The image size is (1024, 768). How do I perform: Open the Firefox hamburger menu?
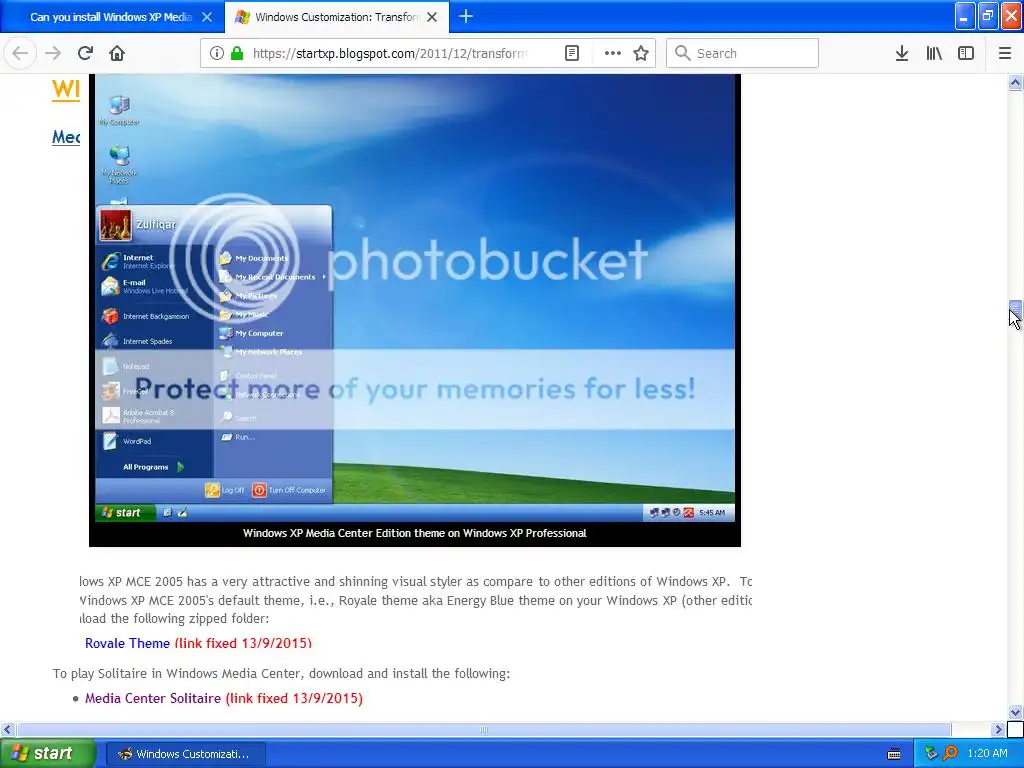(x=1005, y=53)
